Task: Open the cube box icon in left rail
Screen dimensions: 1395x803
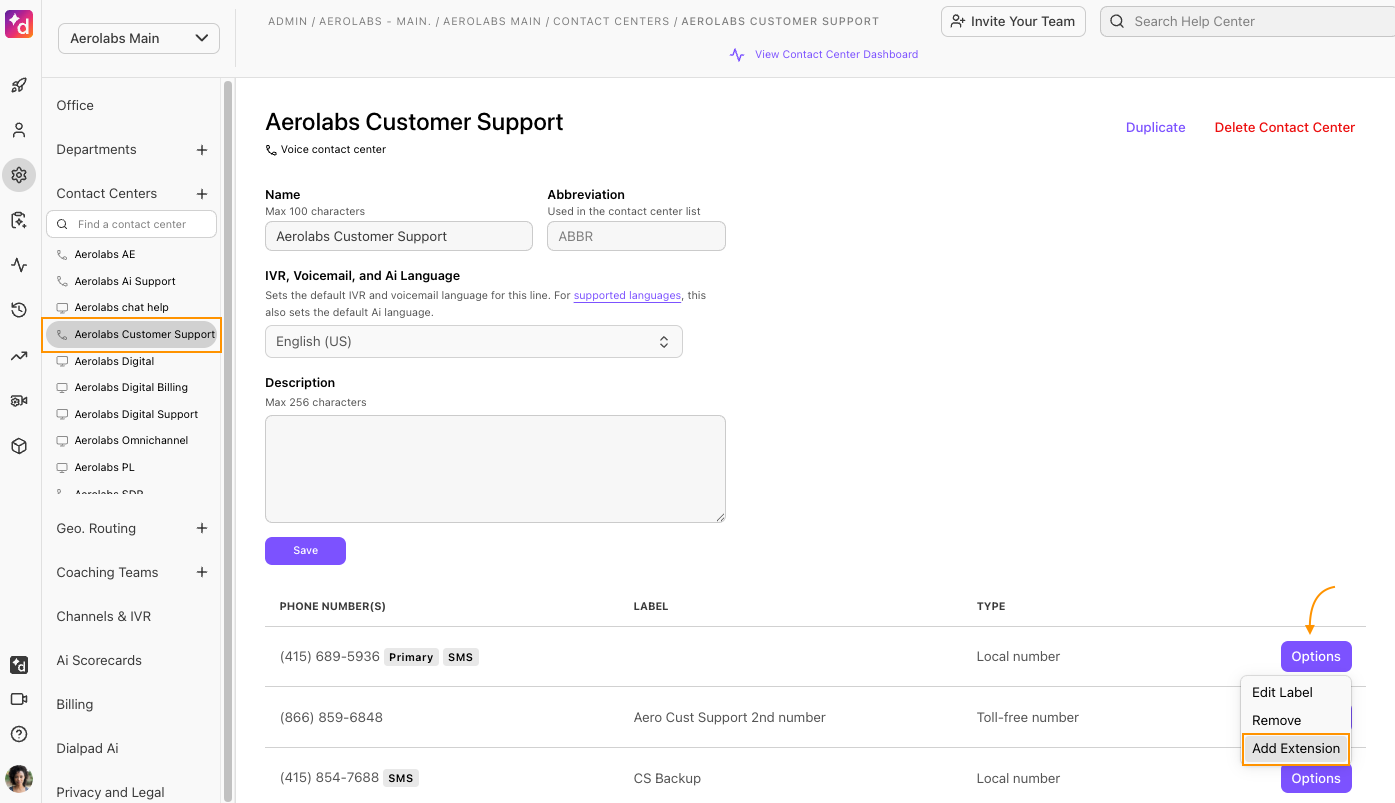Action: coord(19,446)
